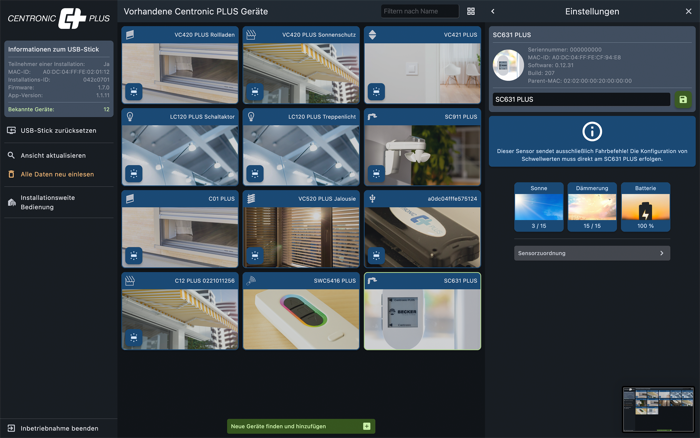The width and height of the screenshot is (700, 438).
Task: Click the remote icon on SWC5416 PLUS header
Action: click(251, 280)
